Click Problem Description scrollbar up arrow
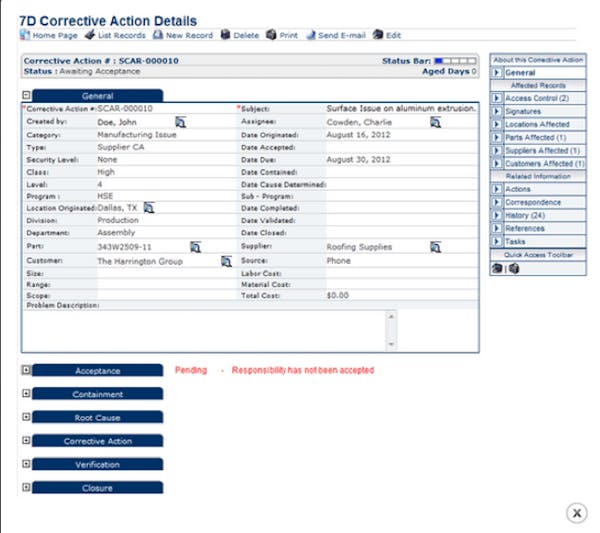 pyautogui.click(x=391, y=316)
